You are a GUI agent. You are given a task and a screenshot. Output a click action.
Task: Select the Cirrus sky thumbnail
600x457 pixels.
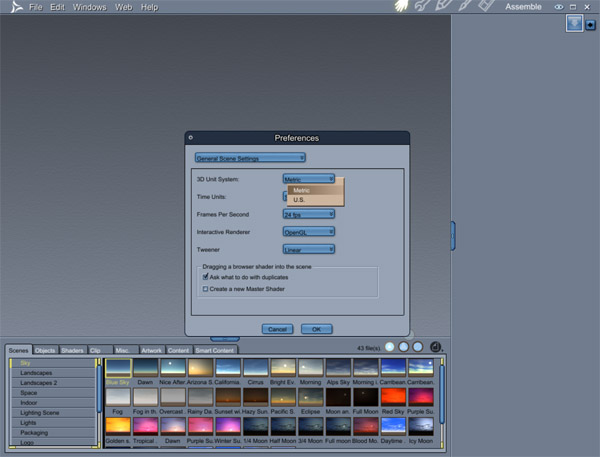click(x=256, y=368)
